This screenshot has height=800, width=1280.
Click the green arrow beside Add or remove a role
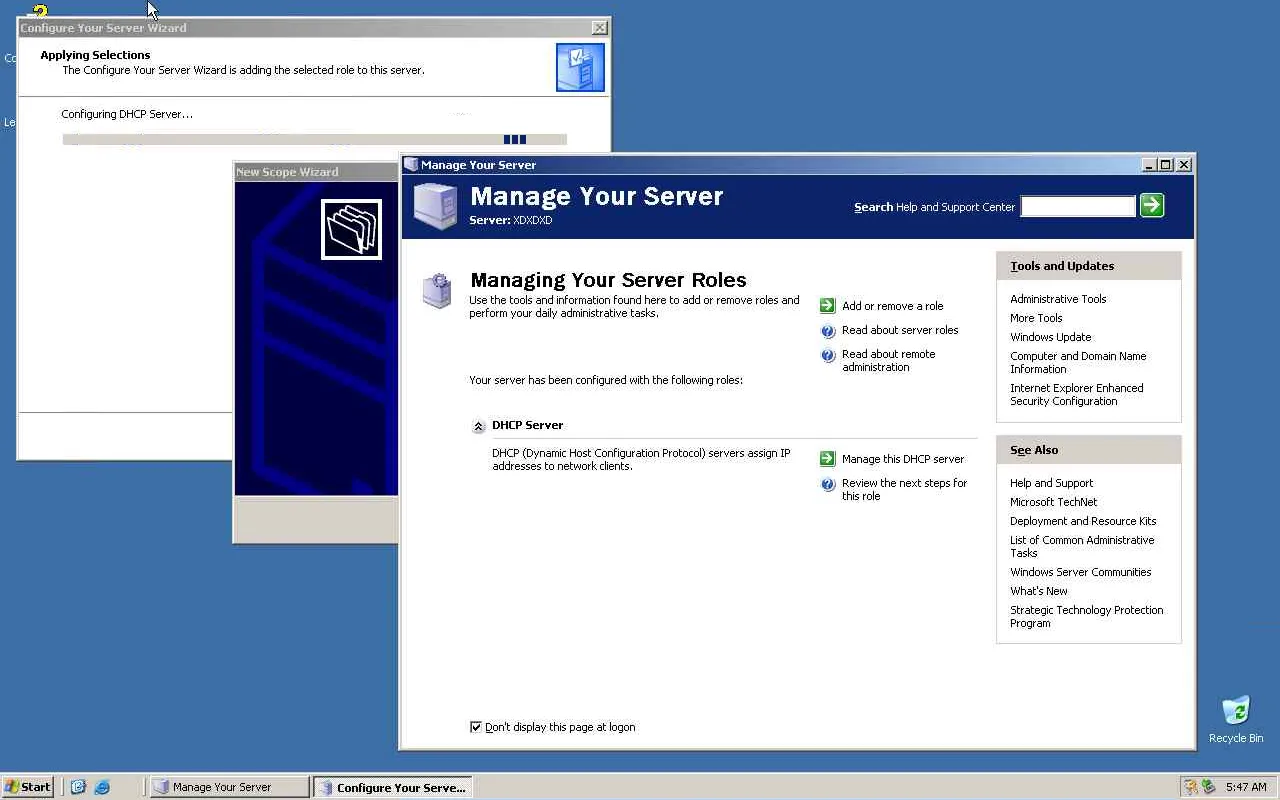827,306
